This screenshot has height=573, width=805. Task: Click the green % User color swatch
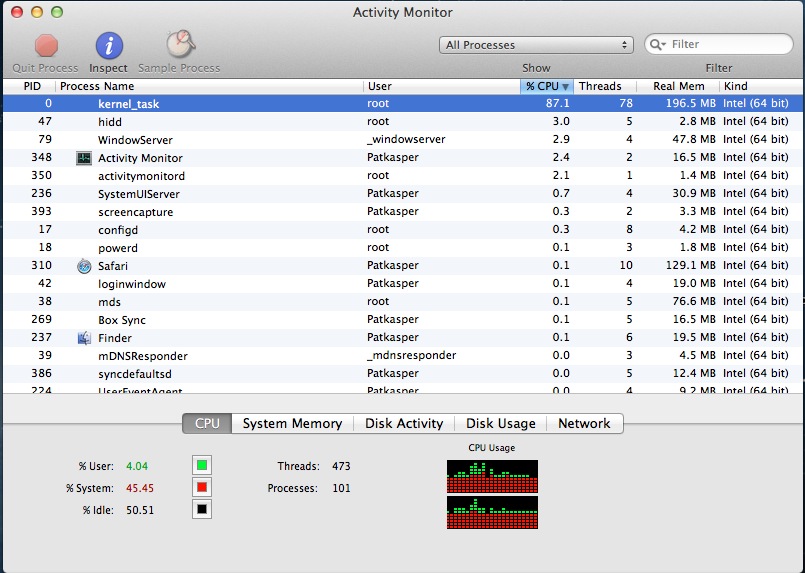click(x=202, y=465)
